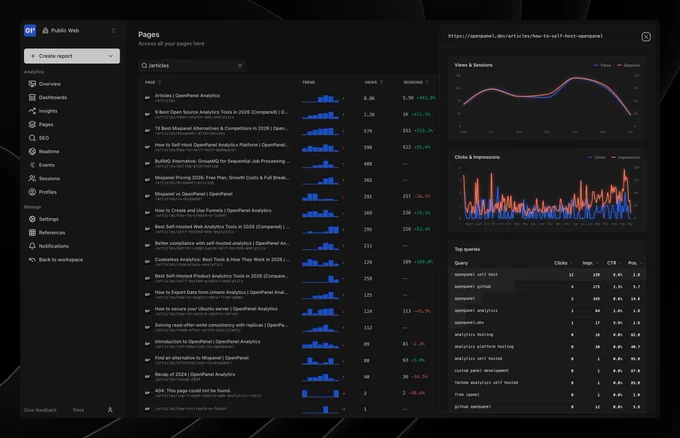Click the analytics platform hosting query row

[546, 346]
